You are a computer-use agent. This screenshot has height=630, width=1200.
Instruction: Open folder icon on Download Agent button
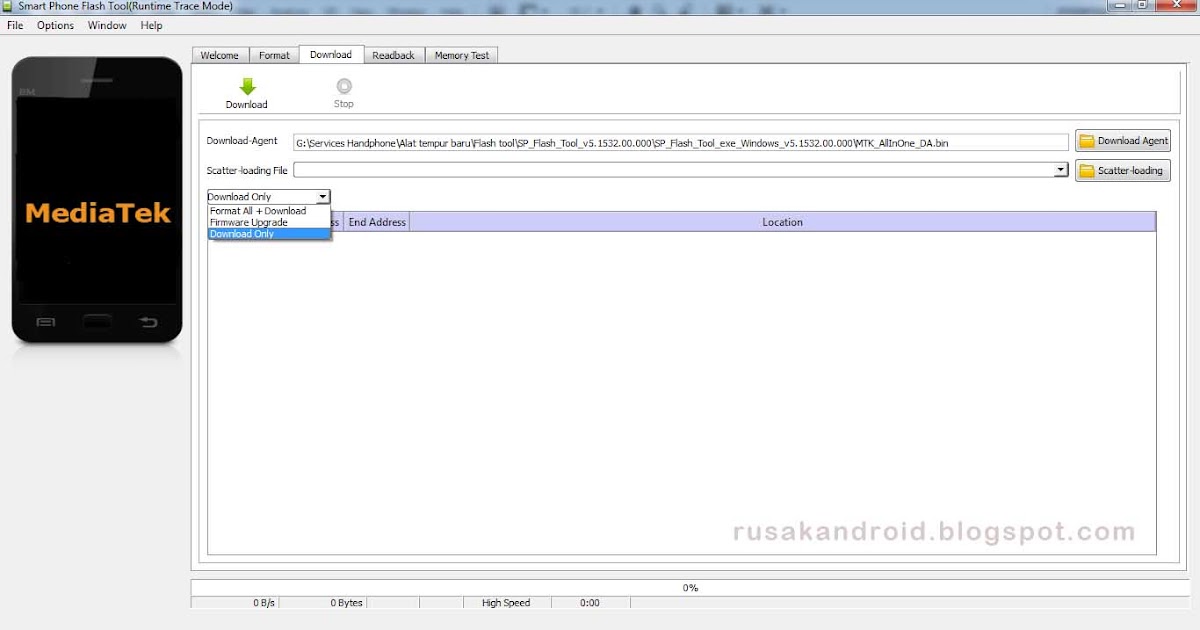(x=1087, y=140)
